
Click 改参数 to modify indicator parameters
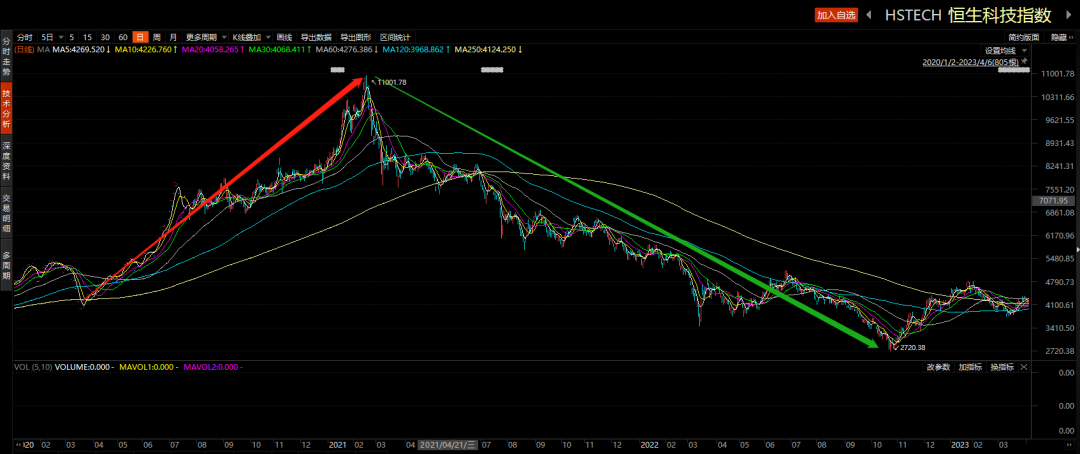pyautogui.click(x=938, y=367)
